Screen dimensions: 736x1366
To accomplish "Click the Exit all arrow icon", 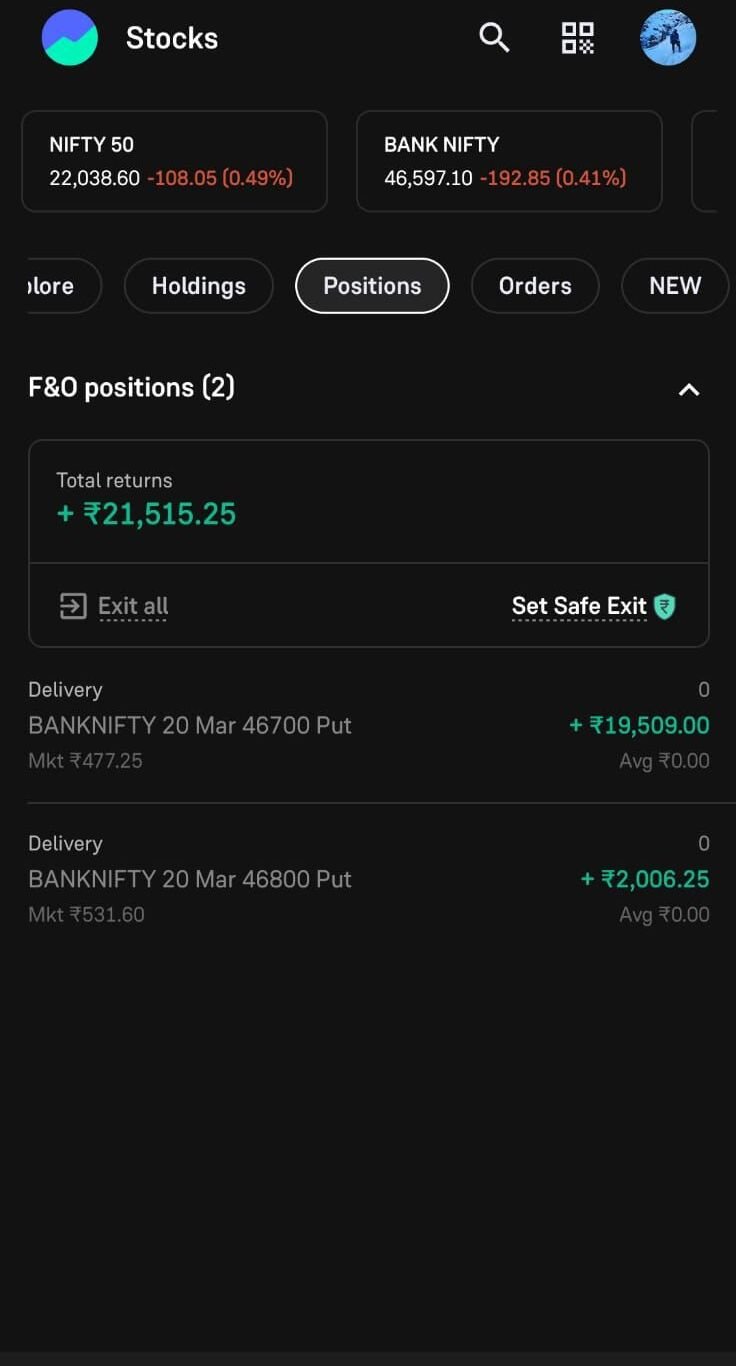I will coord(73,606).
